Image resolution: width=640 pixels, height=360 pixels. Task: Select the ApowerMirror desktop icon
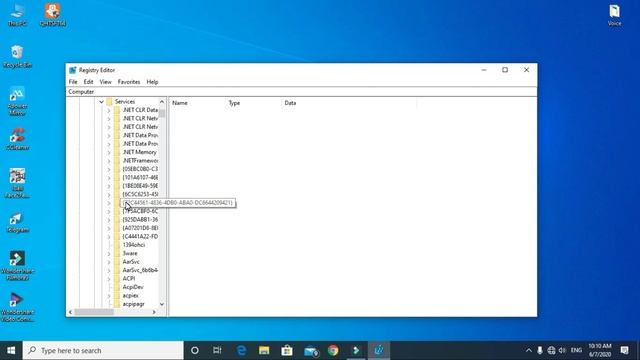[x=17, y=101]
